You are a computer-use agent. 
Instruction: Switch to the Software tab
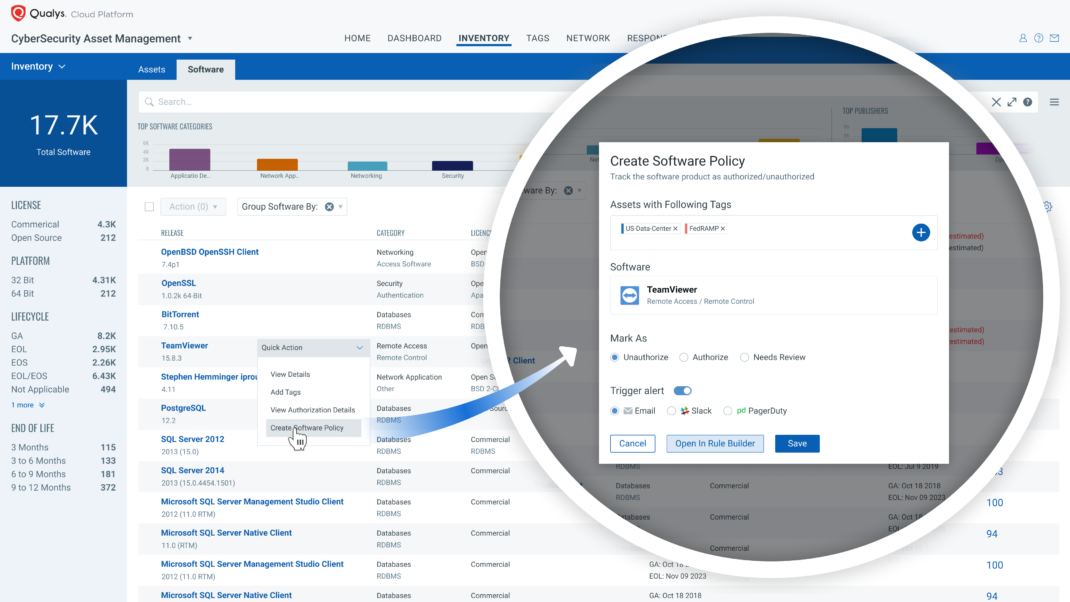(205, 70)
